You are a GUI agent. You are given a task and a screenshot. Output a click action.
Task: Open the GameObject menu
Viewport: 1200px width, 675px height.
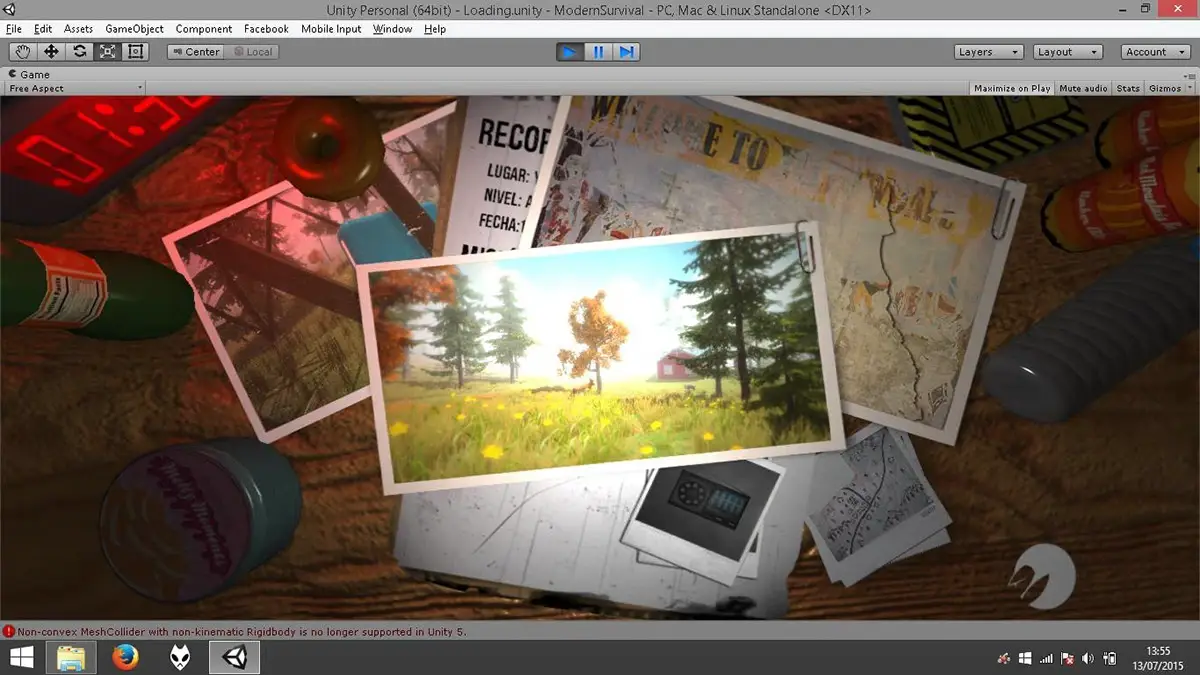coord(134,29)
